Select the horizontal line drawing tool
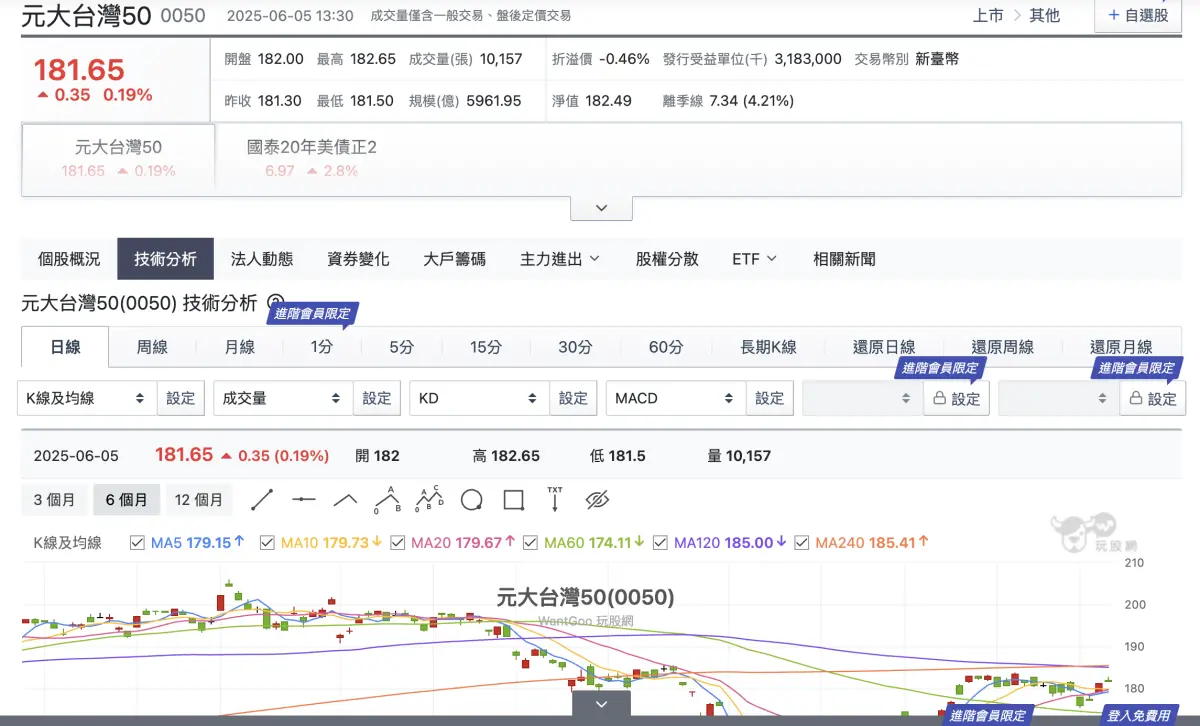The height and width of the screenshot is (726, 1200). [304, 499]
